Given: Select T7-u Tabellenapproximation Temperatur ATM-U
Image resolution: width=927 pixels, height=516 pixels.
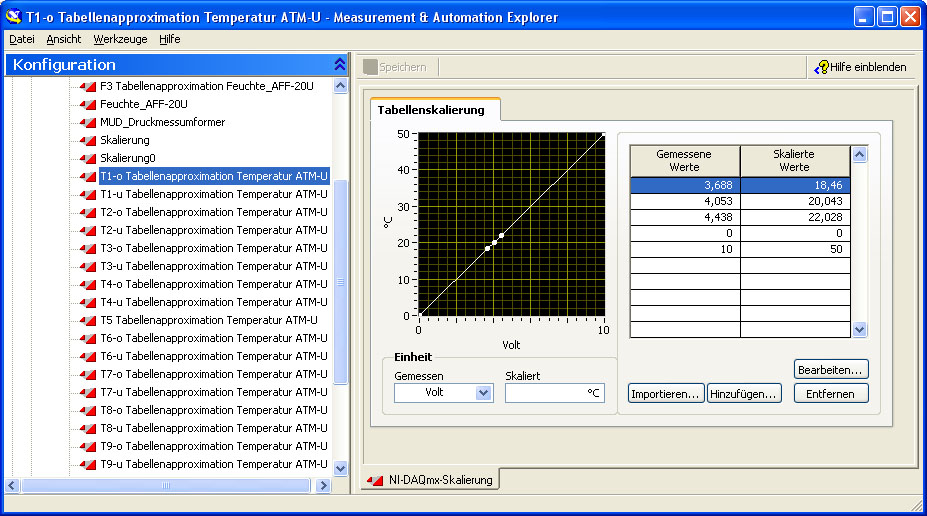Looking at the screenshot, I should click(x=213, y=392).
